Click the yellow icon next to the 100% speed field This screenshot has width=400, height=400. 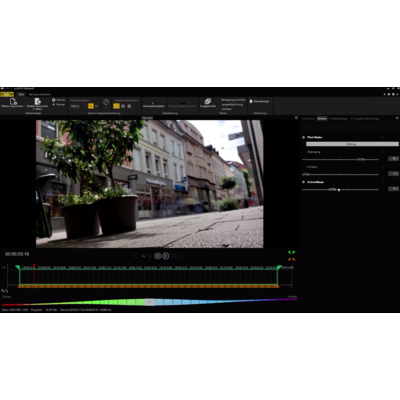point(91,106)
